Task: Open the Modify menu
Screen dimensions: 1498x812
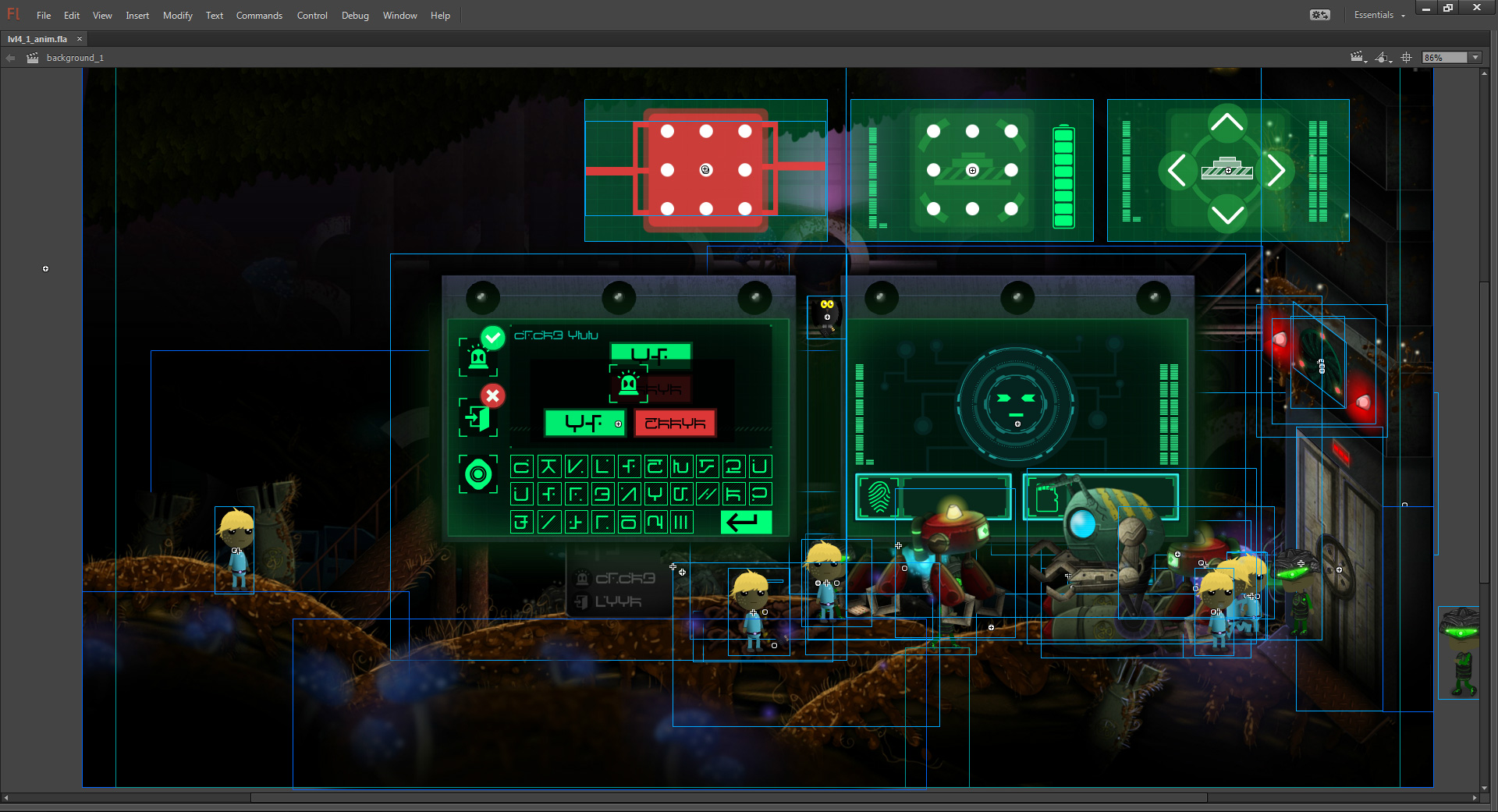Action: click(x=178, y=16)
